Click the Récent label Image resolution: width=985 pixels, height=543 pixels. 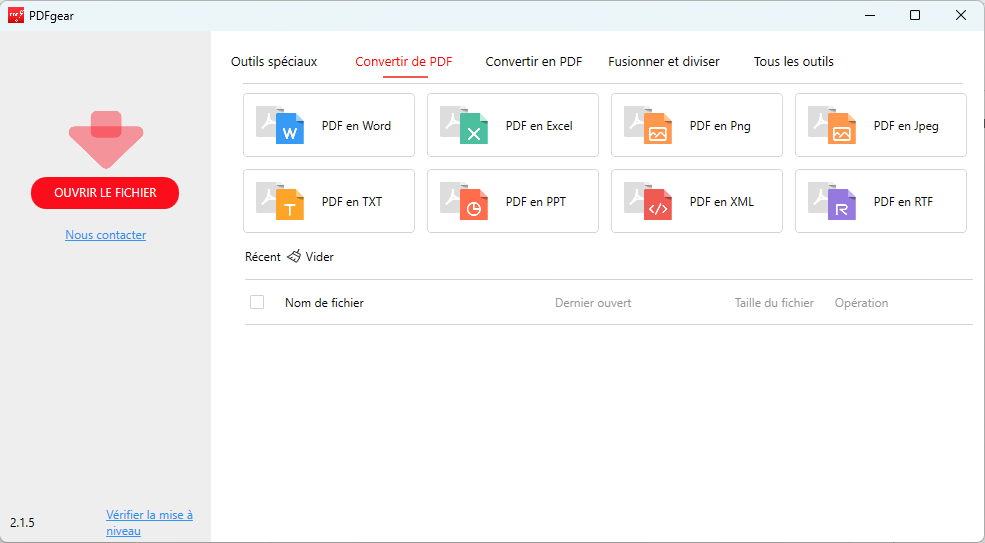click(x=263, y=256)
